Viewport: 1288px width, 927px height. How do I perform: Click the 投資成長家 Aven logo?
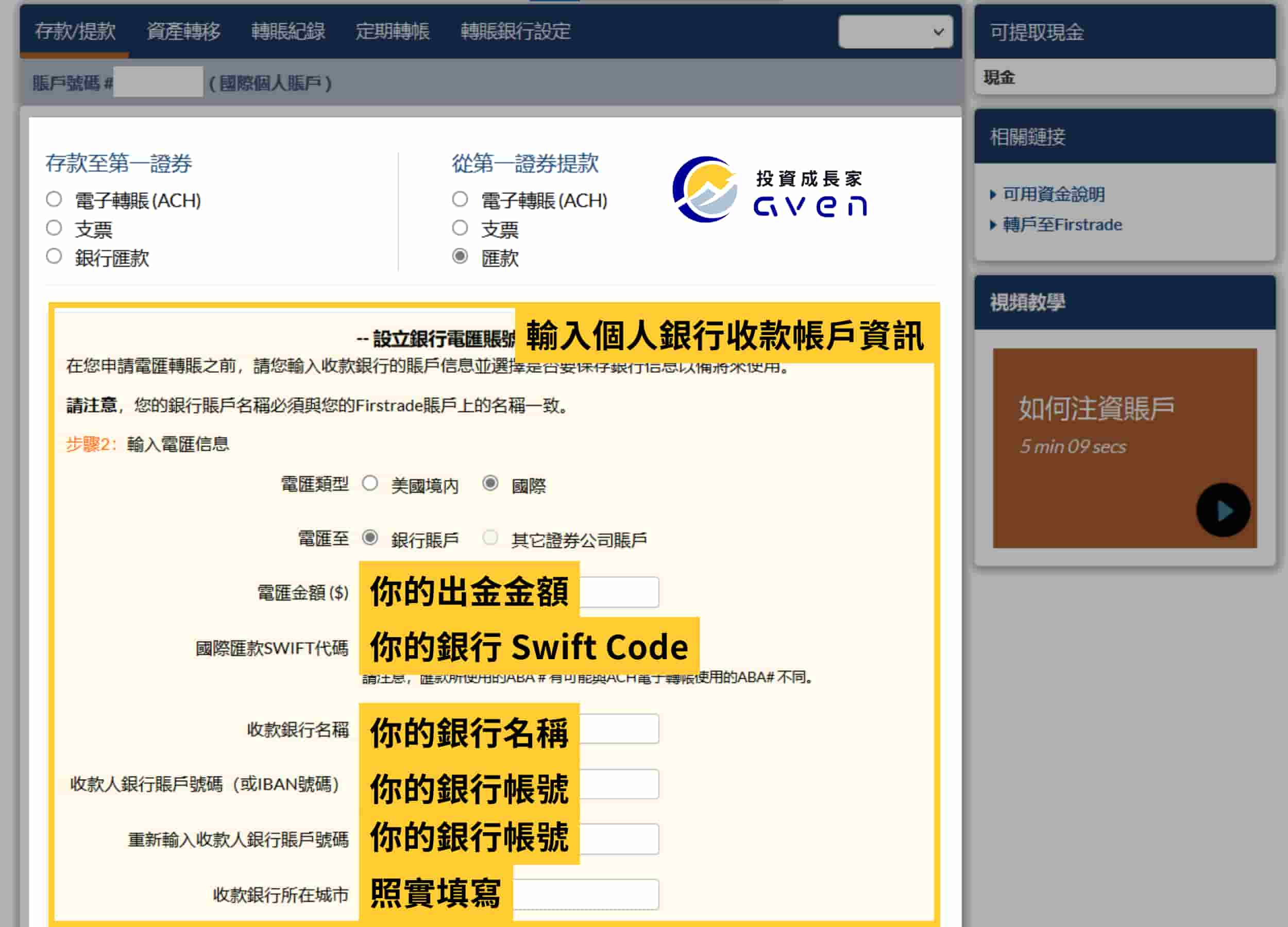click(x=770, y=190)
